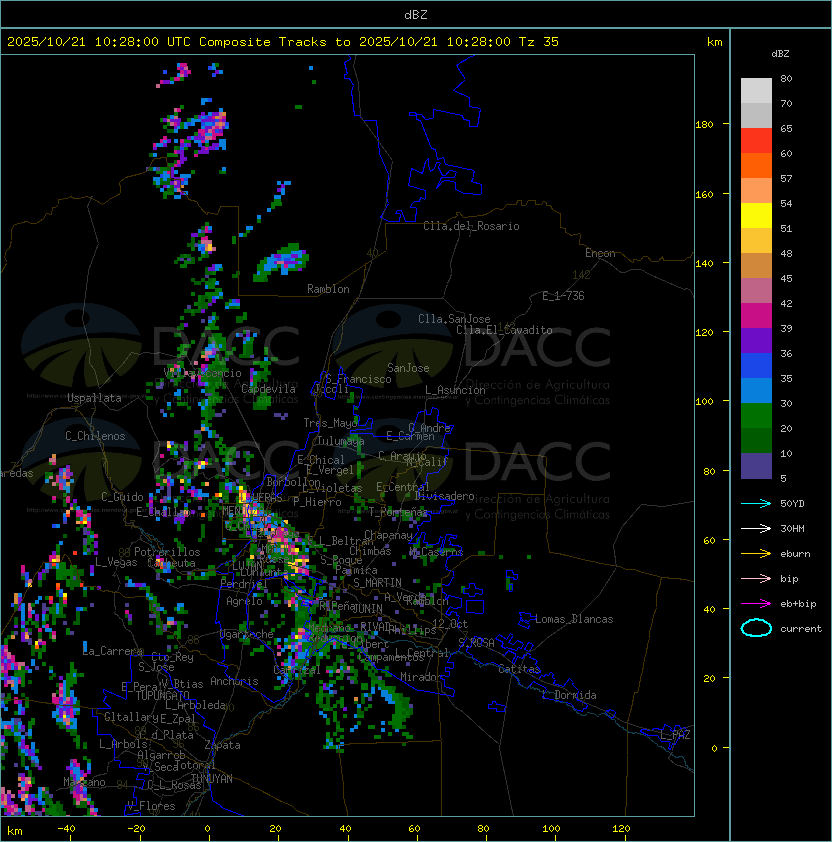
Task: Click the 12_Oct map label
Action: coord(450,624)
